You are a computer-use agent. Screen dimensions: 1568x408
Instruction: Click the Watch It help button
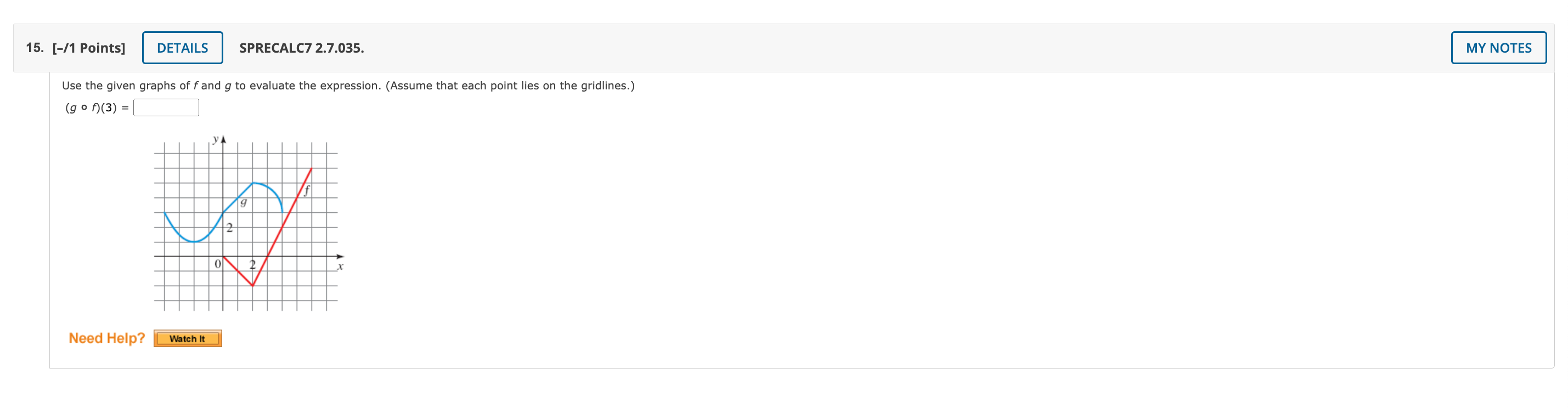click(188, 339)
